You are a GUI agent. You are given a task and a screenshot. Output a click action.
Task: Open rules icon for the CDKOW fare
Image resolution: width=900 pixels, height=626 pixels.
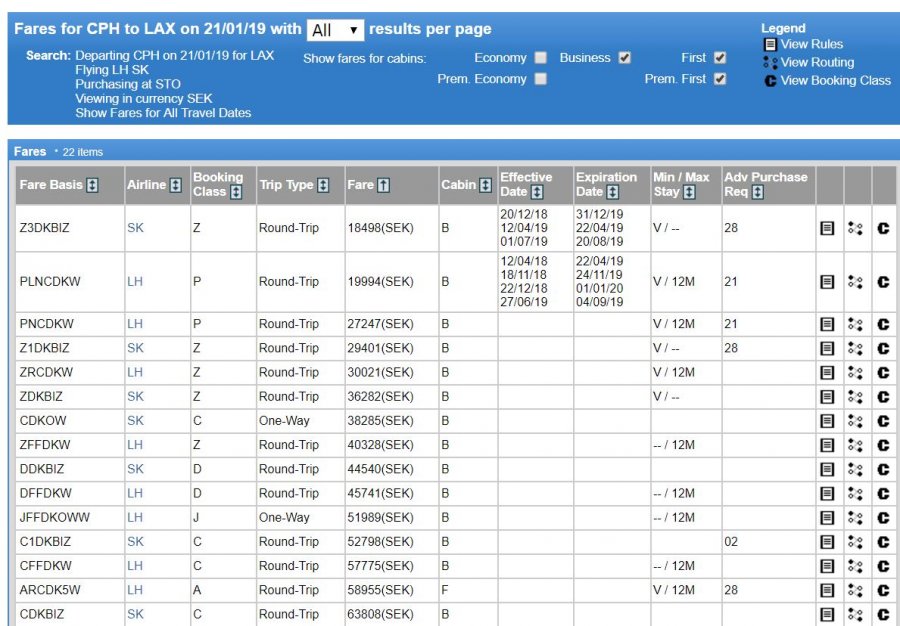click(827, 421)
